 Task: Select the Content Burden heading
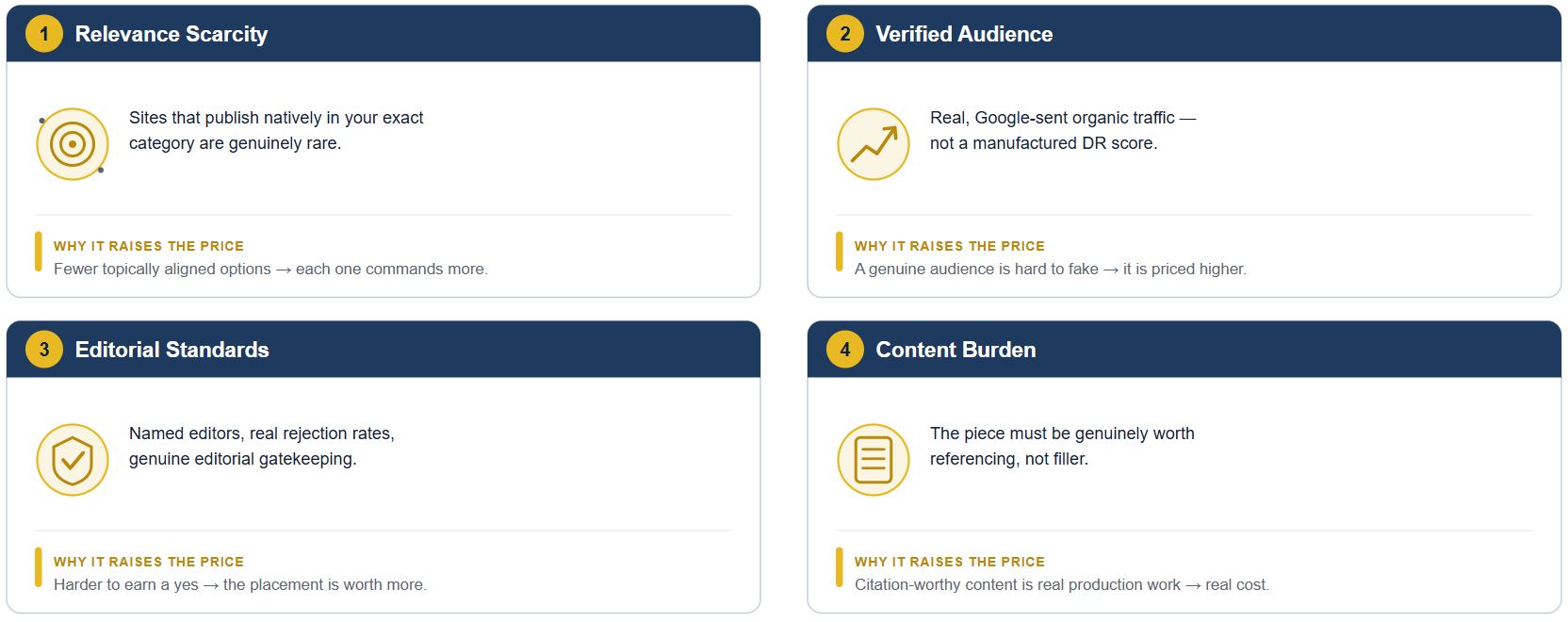point(955,350)
